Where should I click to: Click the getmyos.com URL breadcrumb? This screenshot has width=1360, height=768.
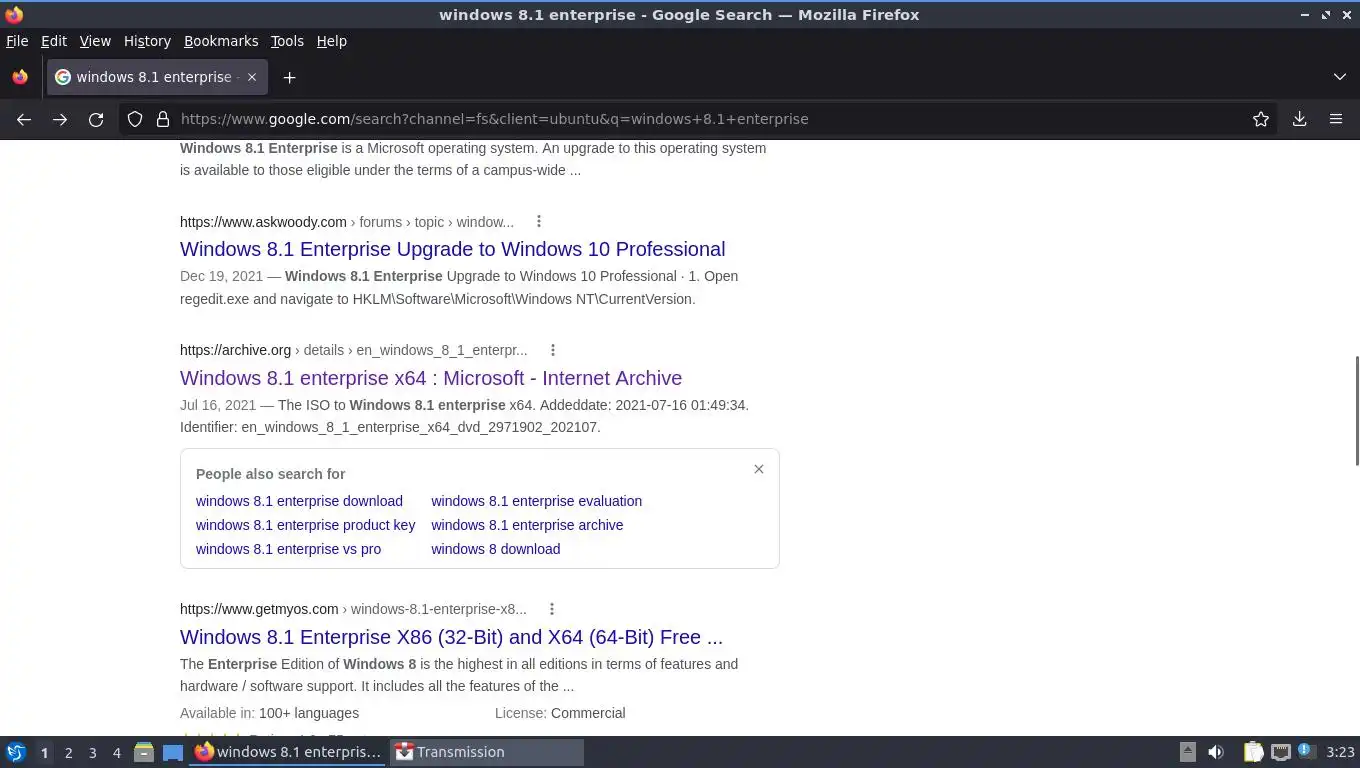pyautogui.click(x=353, y=609)
